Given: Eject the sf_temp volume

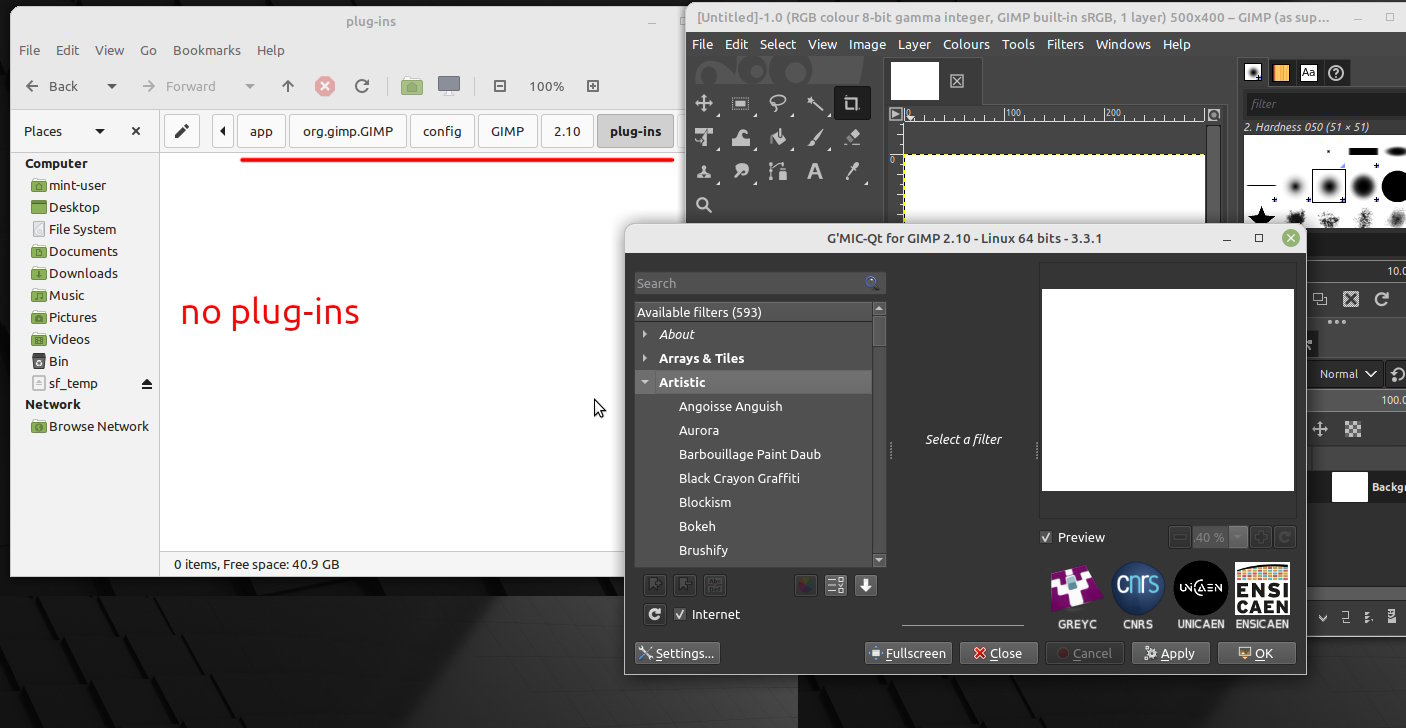Looking at the screenshot, I should click(147, 383).
